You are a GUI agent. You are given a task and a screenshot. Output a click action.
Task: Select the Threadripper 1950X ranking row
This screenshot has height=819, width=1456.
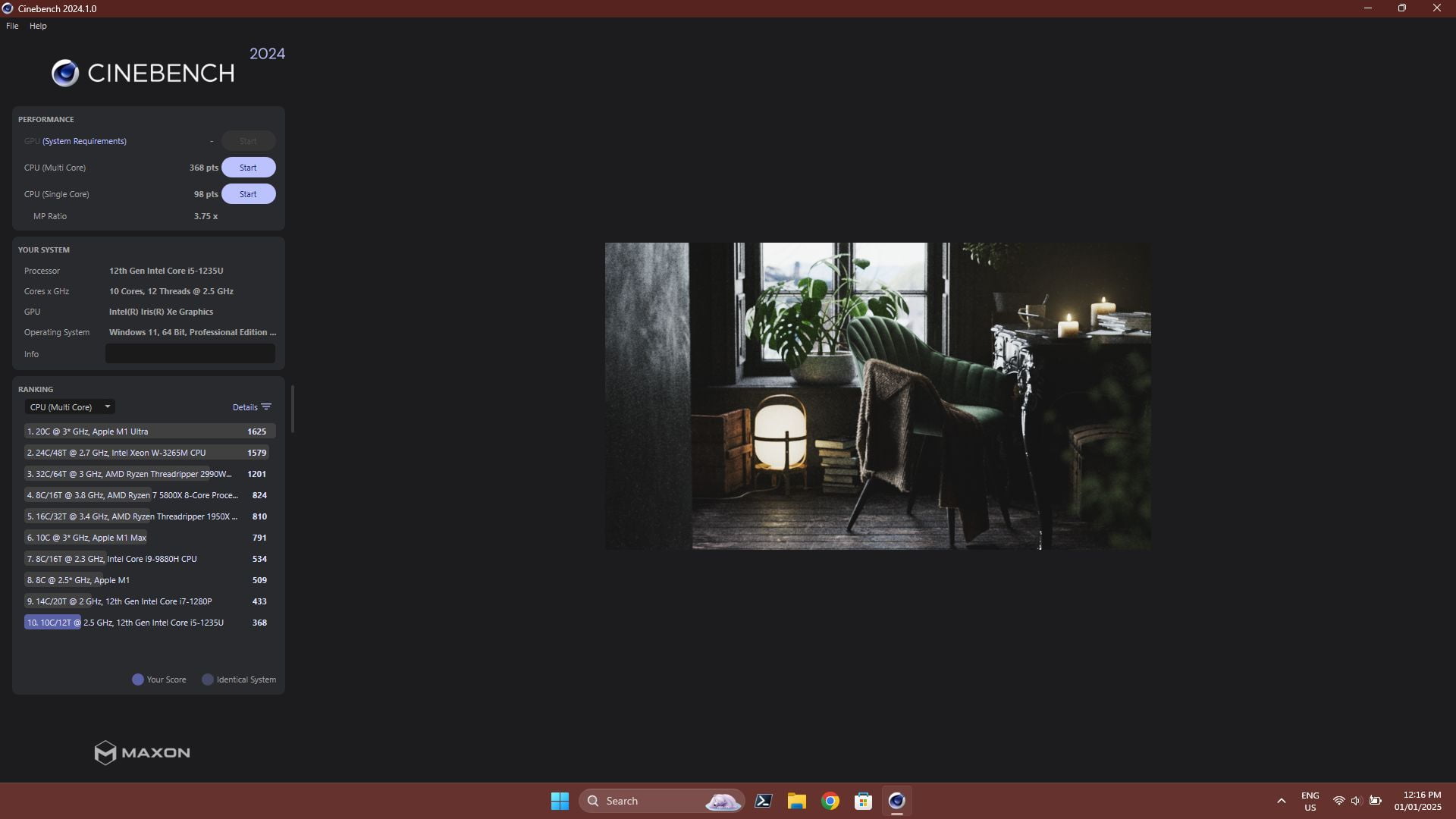click(149, 516)
